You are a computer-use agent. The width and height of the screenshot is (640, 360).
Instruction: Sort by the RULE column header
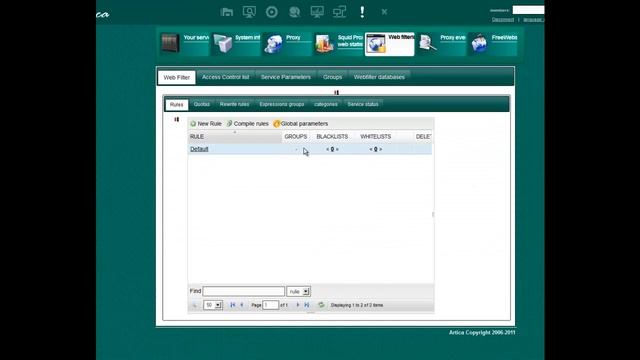(235, 137)
